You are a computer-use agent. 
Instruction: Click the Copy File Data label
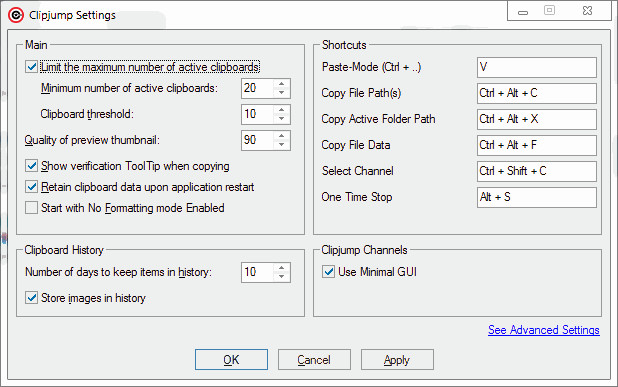point(356,145)
